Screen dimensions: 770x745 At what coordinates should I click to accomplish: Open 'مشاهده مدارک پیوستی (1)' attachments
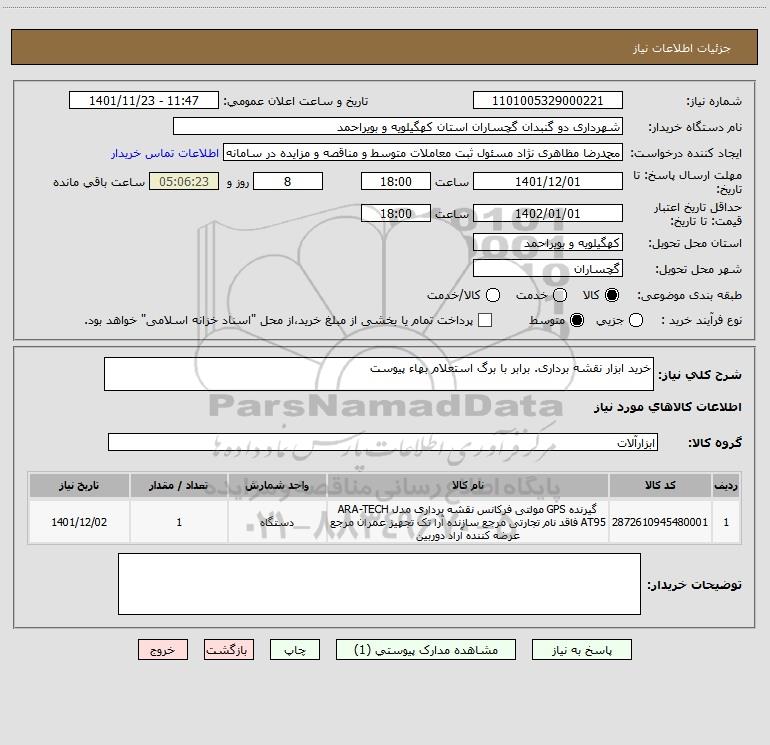click(x=426, y=650)
